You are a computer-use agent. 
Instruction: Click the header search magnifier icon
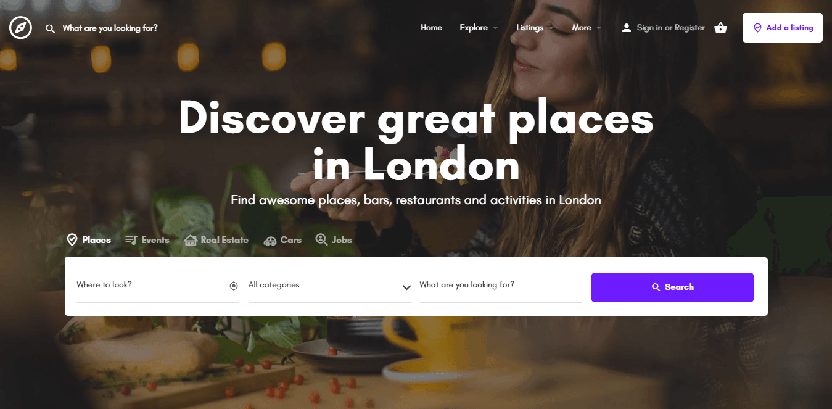[x=50, y=29]
